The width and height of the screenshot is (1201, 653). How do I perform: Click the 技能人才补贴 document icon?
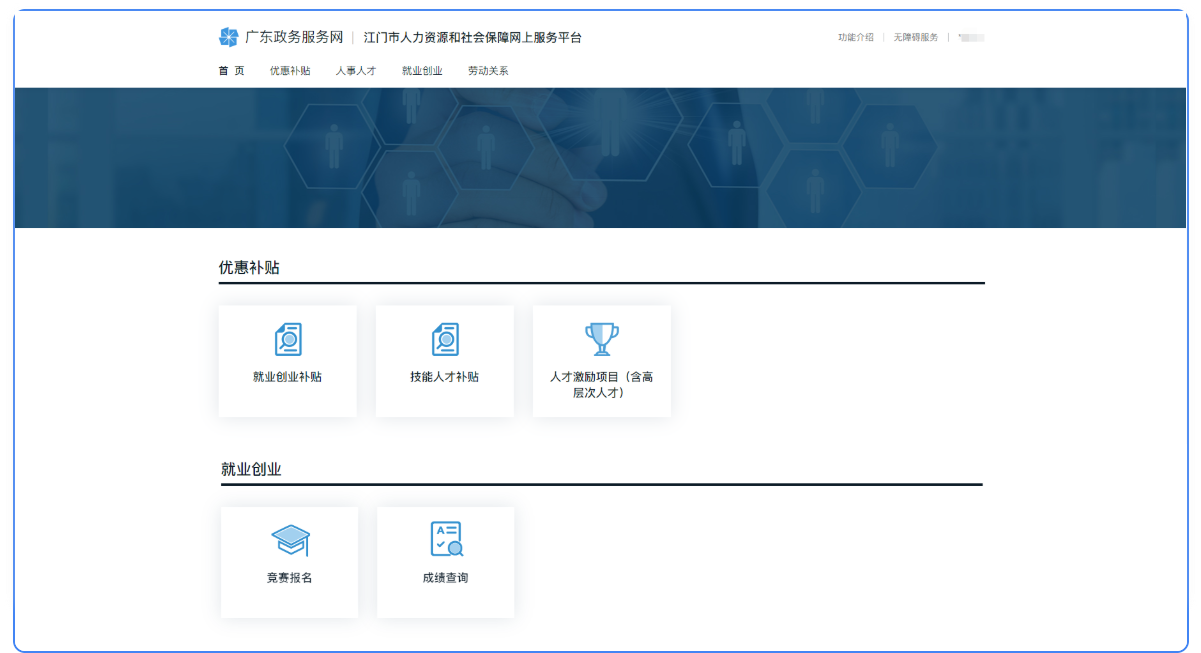tap(445, 340)
